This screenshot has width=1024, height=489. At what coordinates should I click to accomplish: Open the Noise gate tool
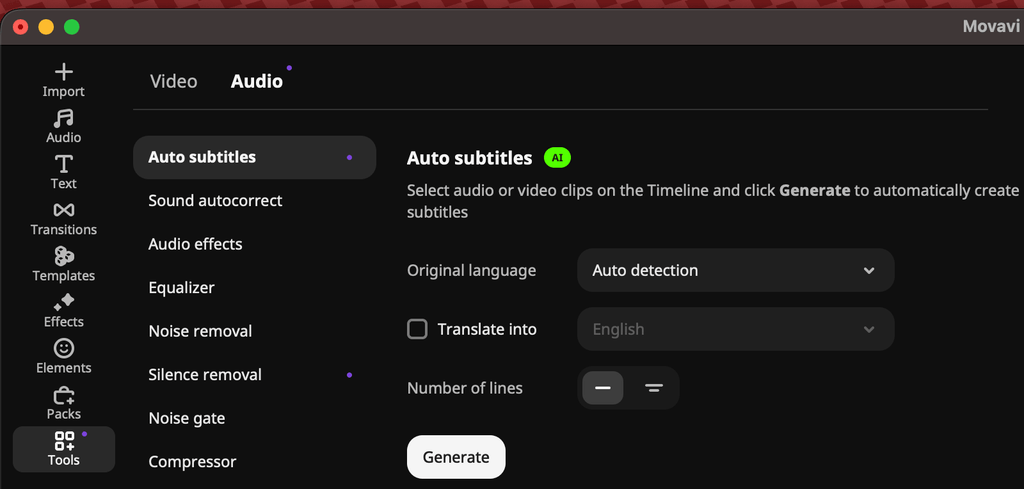coord(255,418)
